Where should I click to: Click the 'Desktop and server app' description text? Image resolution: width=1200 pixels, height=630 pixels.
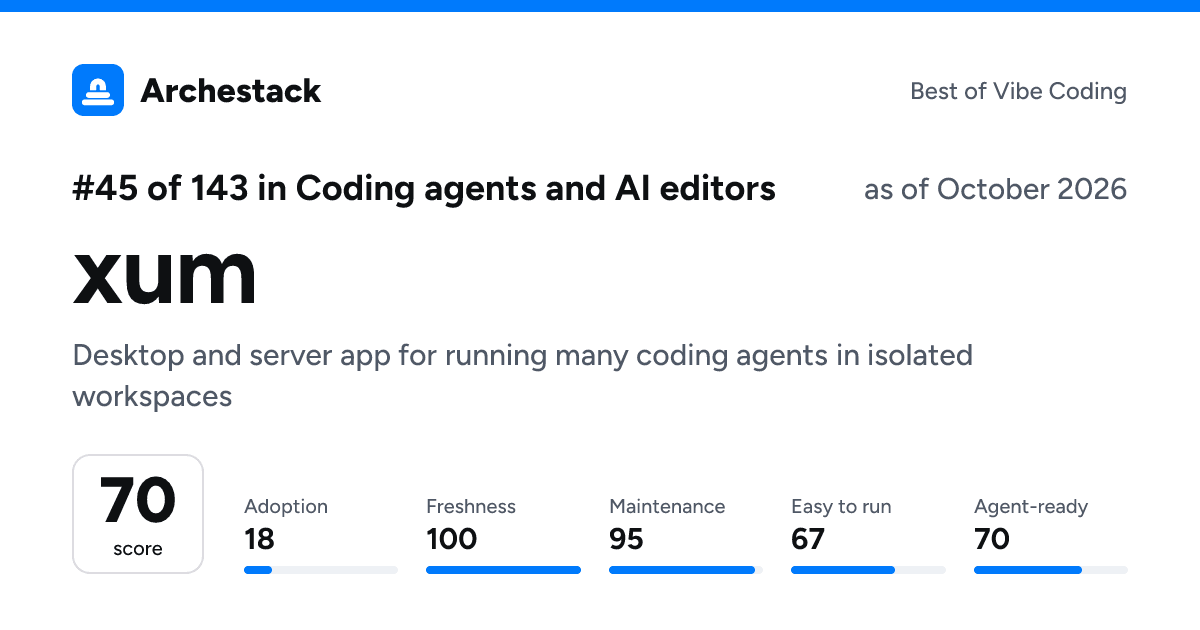[x=522, y=376]
